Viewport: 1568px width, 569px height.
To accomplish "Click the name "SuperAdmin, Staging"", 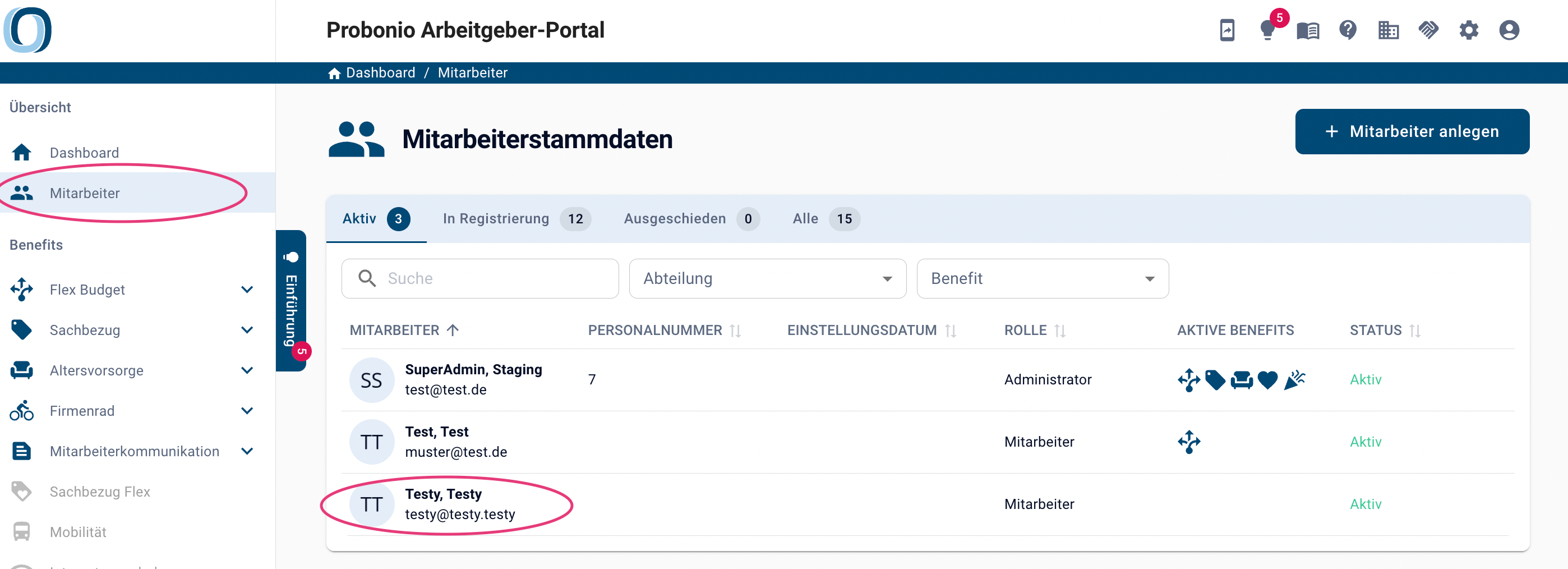I will click(x=473, y=369).
